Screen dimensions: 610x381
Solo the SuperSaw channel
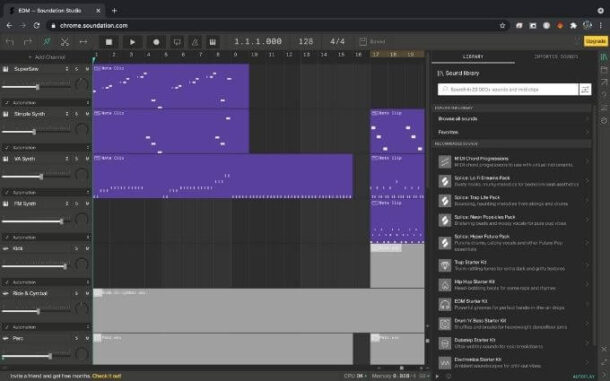pyautogui.click(x=77, y=69)
